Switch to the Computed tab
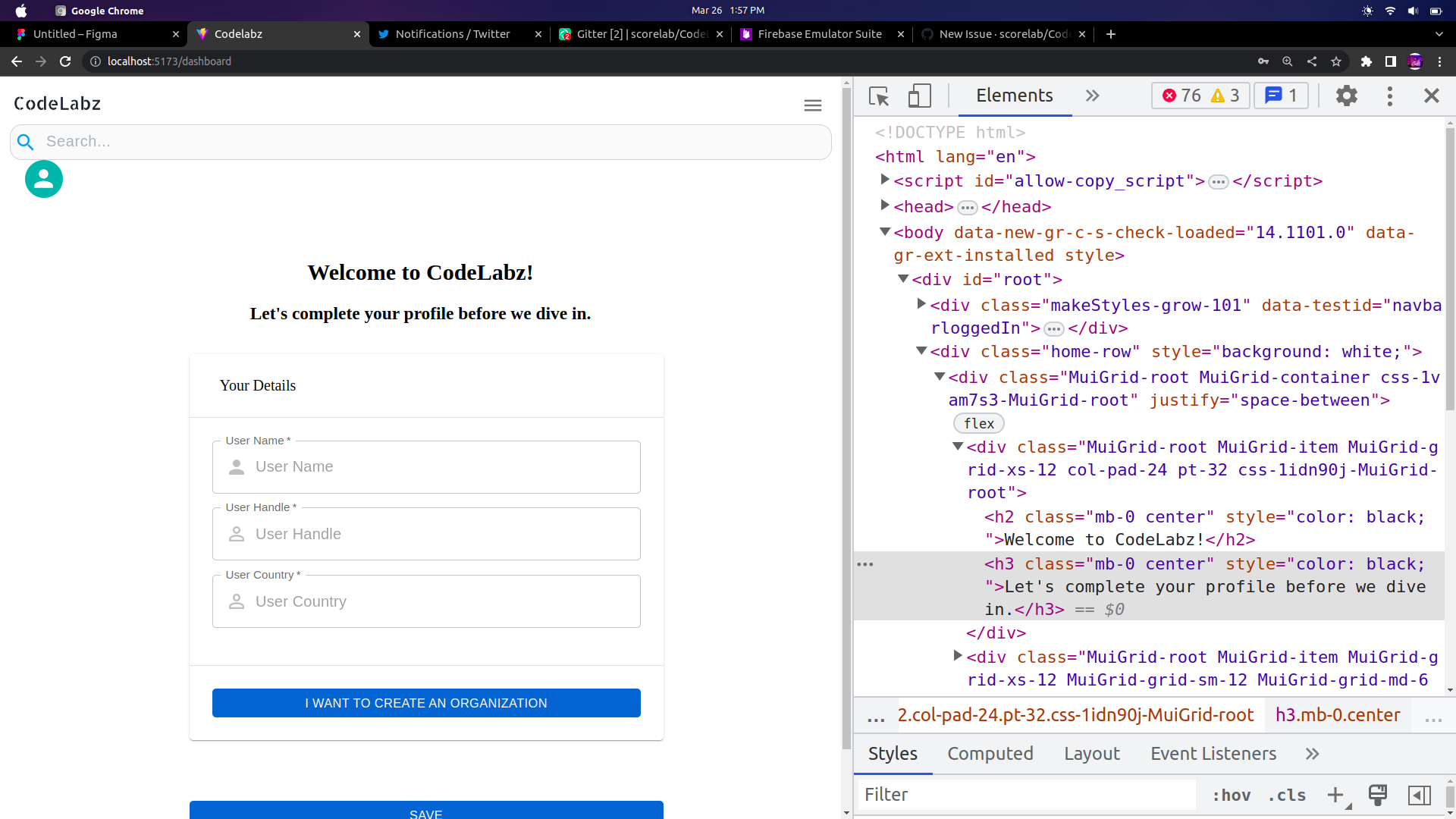Screen dimensions: 1456x819 coord(990,754)
